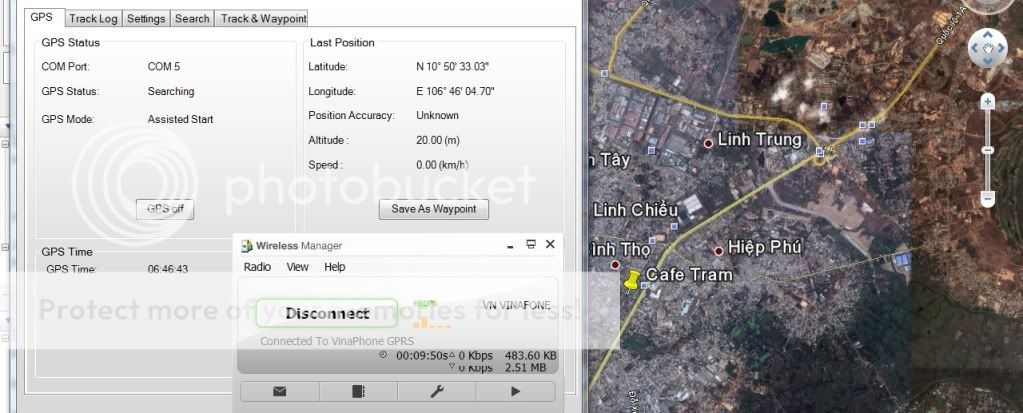Open the phonebook icon in Wireless Manager
This screenshot has height=413, width=1023.
click(x=358, y=391)
